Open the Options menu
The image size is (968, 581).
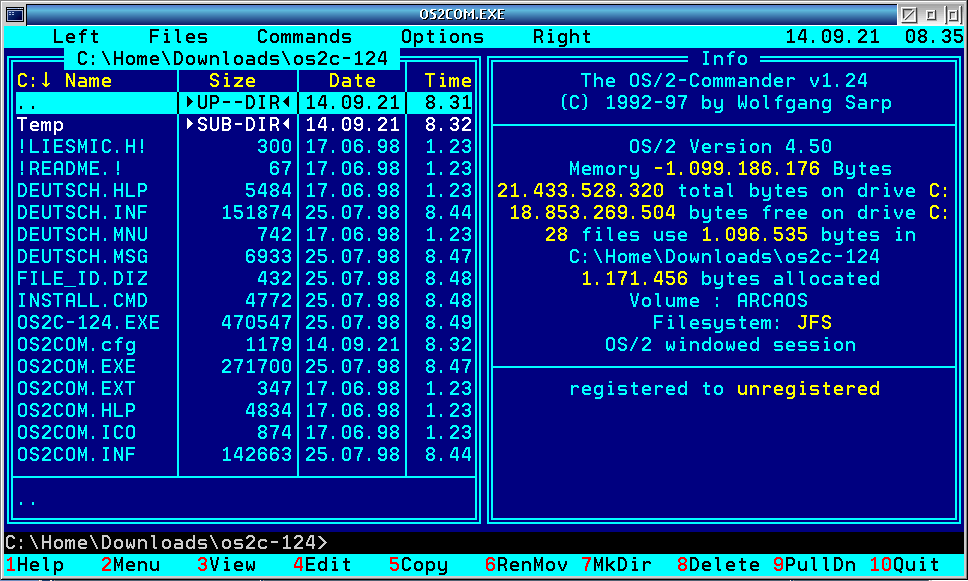click(x=442, y=36)
